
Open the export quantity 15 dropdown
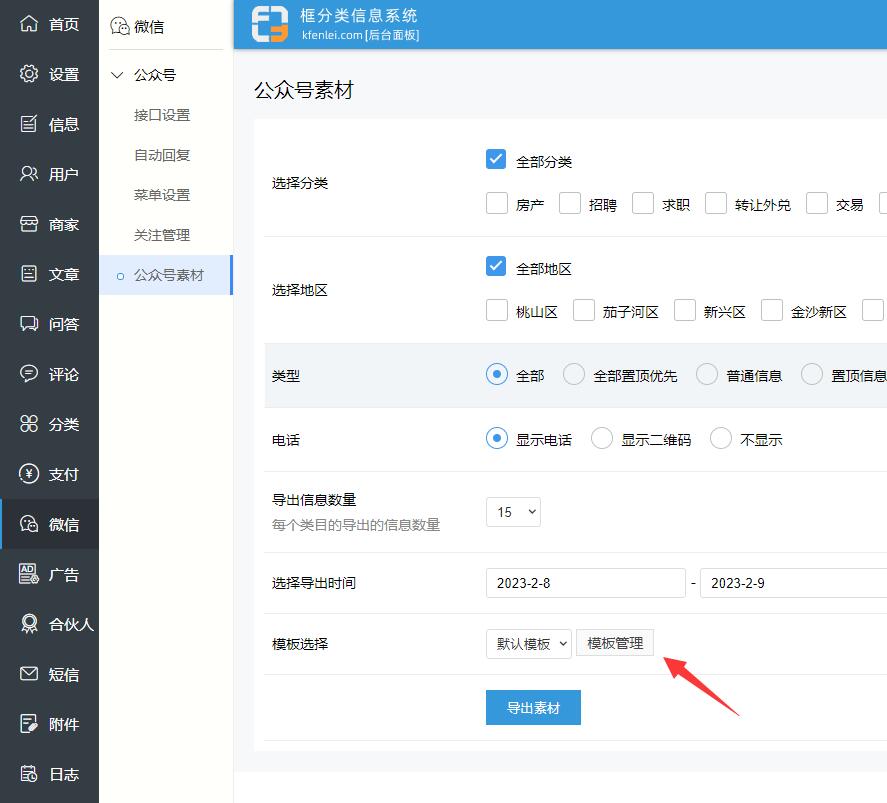click(513, 512)
